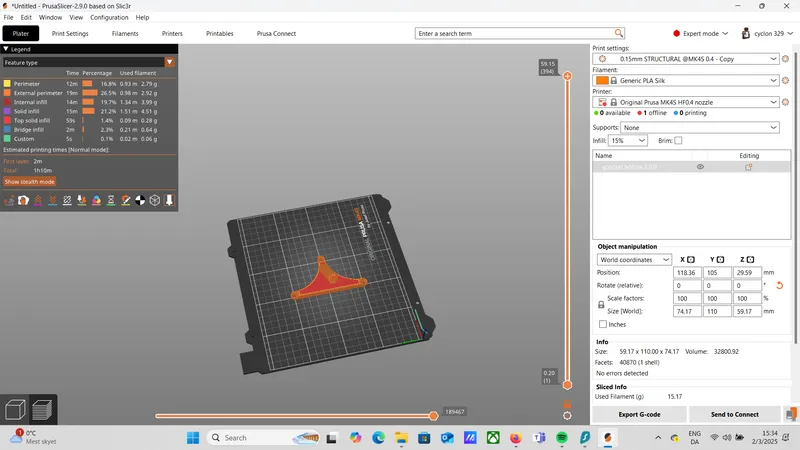Viewport: 800px width, 450px height.
Task: Click search magnifier icon
Action: click(618, 33)
